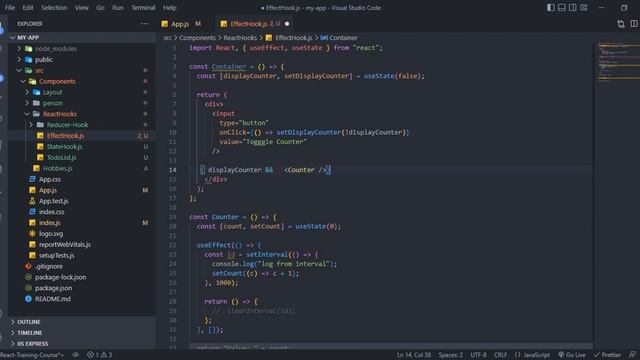The image size is (640, 360).
Task: Change the CRLF end-of-line sequence
Action: click(500, 355)
